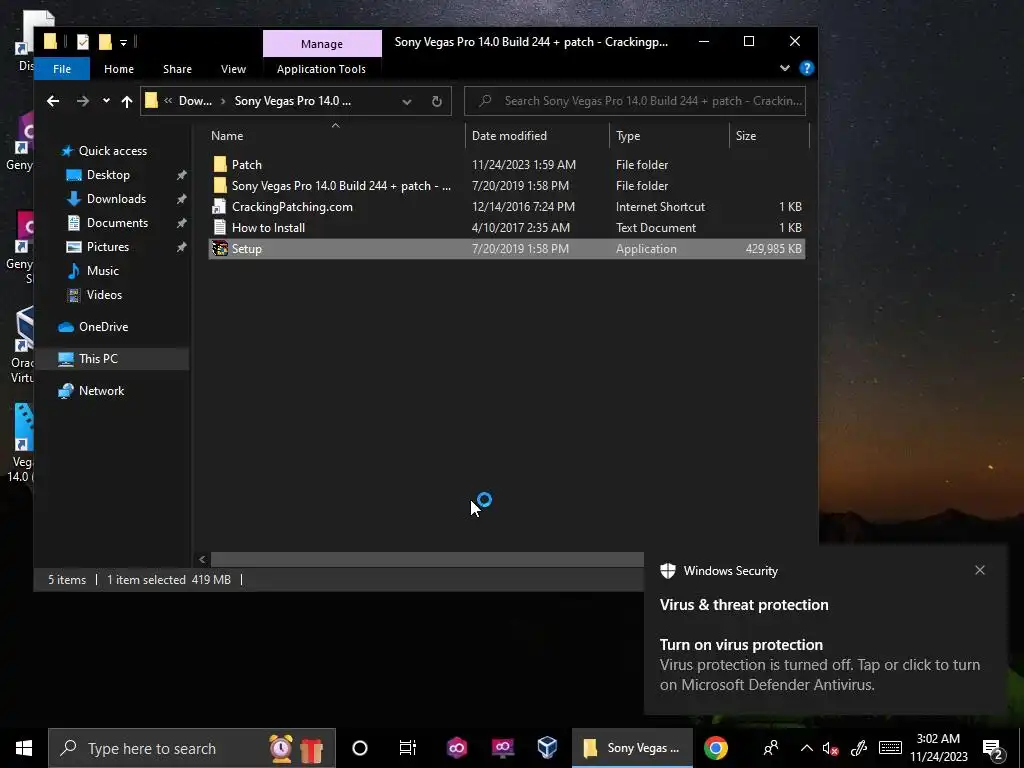This screenshot has width=1024, height=768.
Task: Open Windows Ink Workspace pen icon
Action: pyautogui.click(x=859, y=748)
